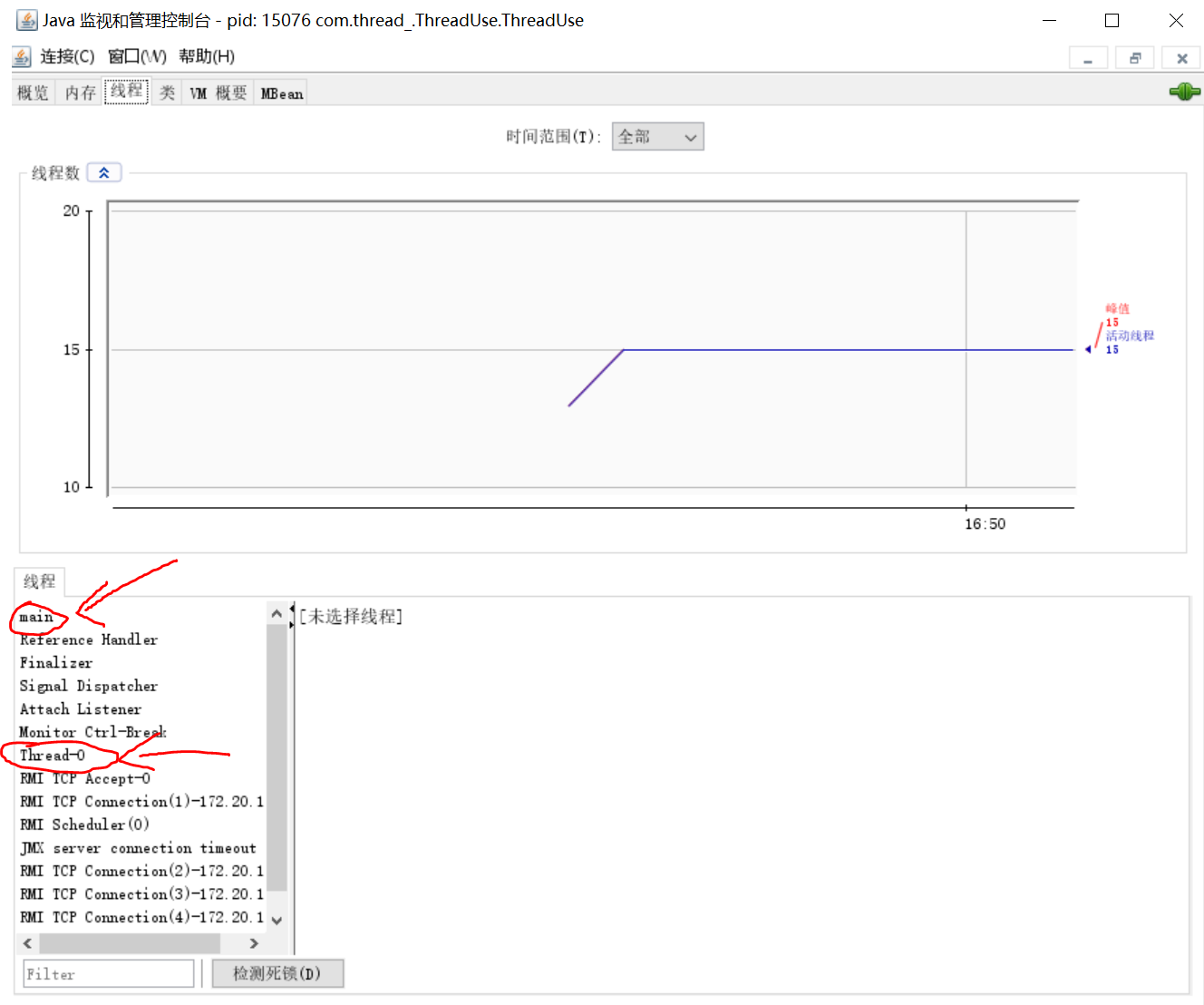Open the 帮助(H) menu
Image resolution: width=1204 pixels, height=1005 pixels.
point(207,56)
